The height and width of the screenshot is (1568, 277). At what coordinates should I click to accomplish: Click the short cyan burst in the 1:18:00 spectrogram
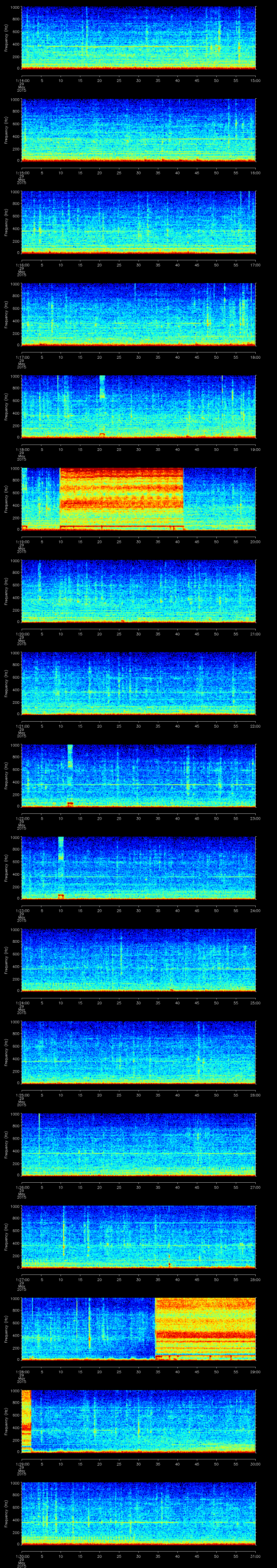(x=102, y=387)
